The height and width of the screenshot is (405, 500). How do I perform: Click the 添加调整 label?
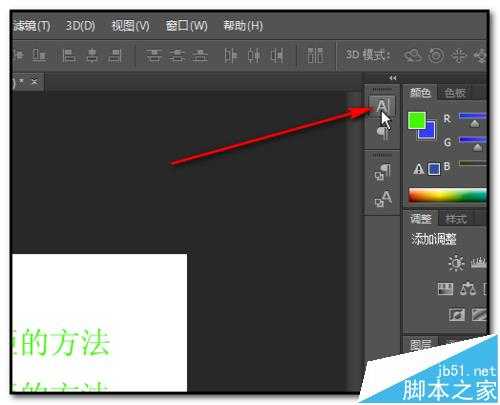click(433, 239)
